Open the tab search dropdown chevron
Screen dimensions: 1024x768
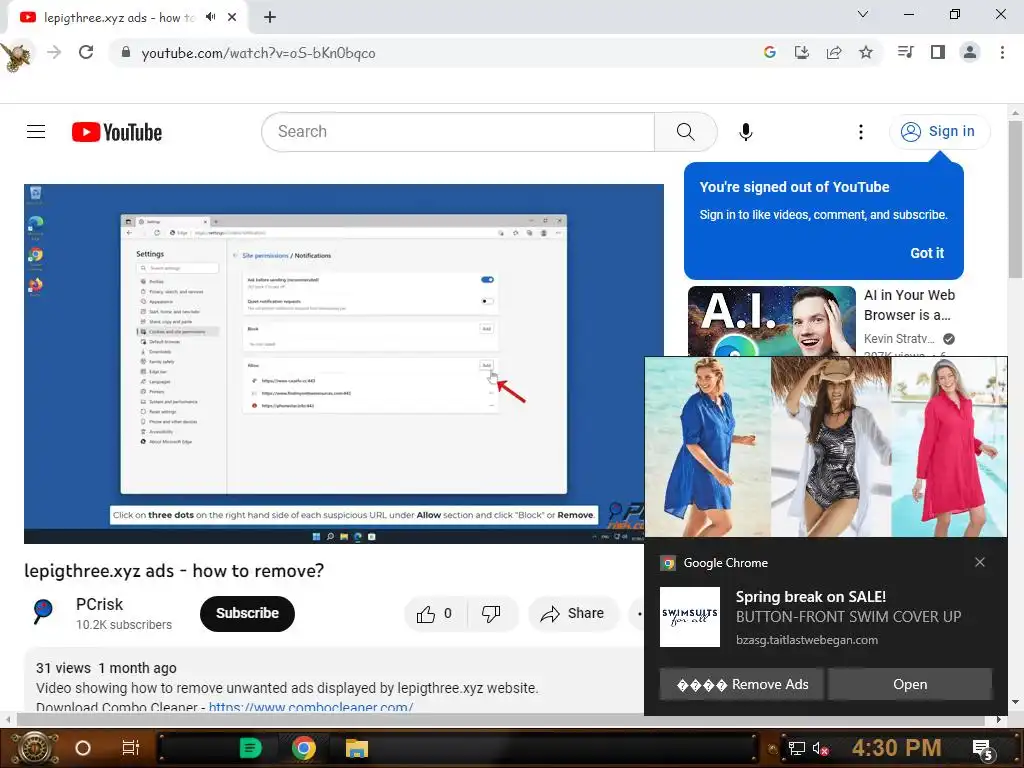(x=863, y=14)
